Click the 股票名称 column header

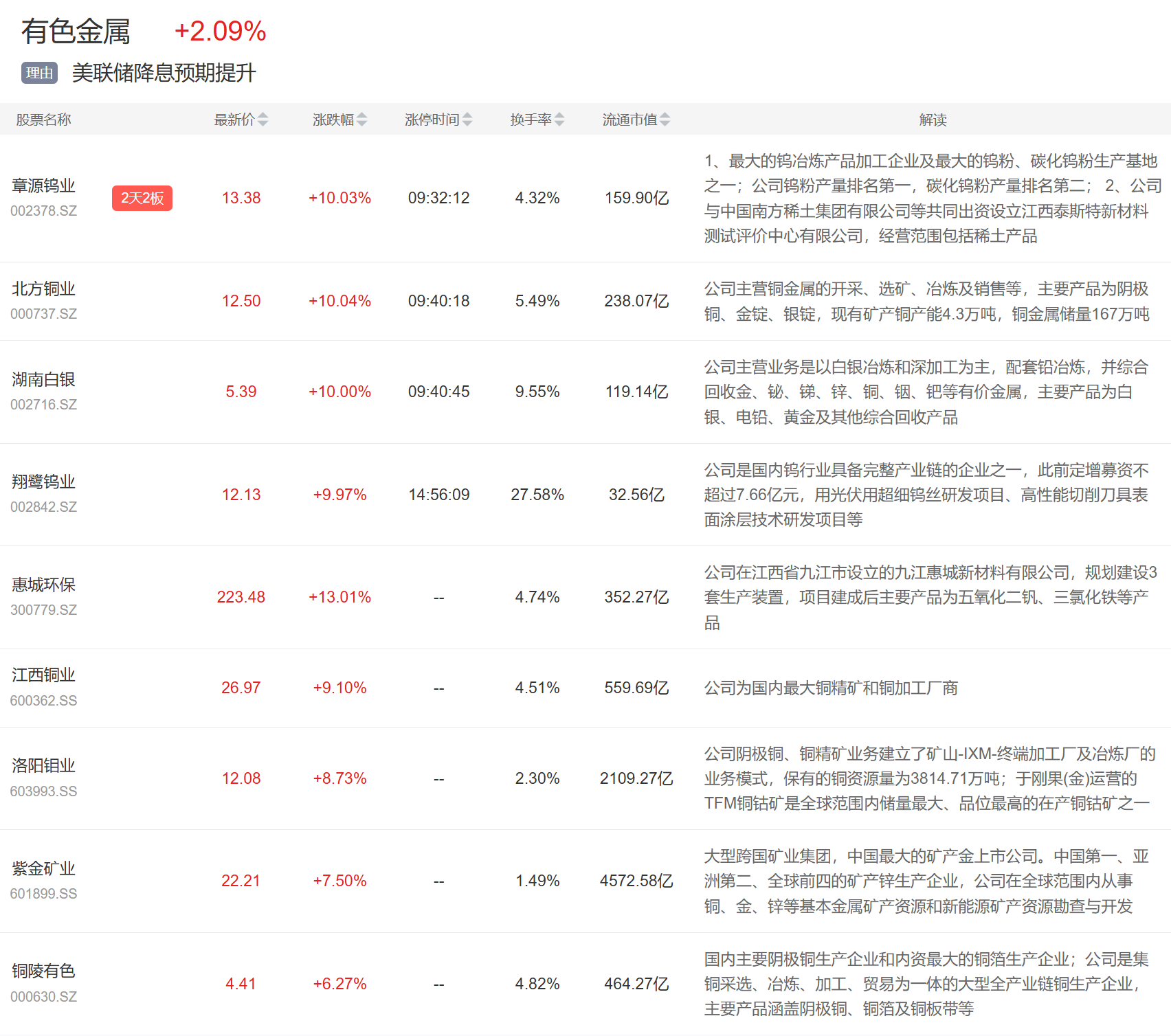tap(43, 120)
